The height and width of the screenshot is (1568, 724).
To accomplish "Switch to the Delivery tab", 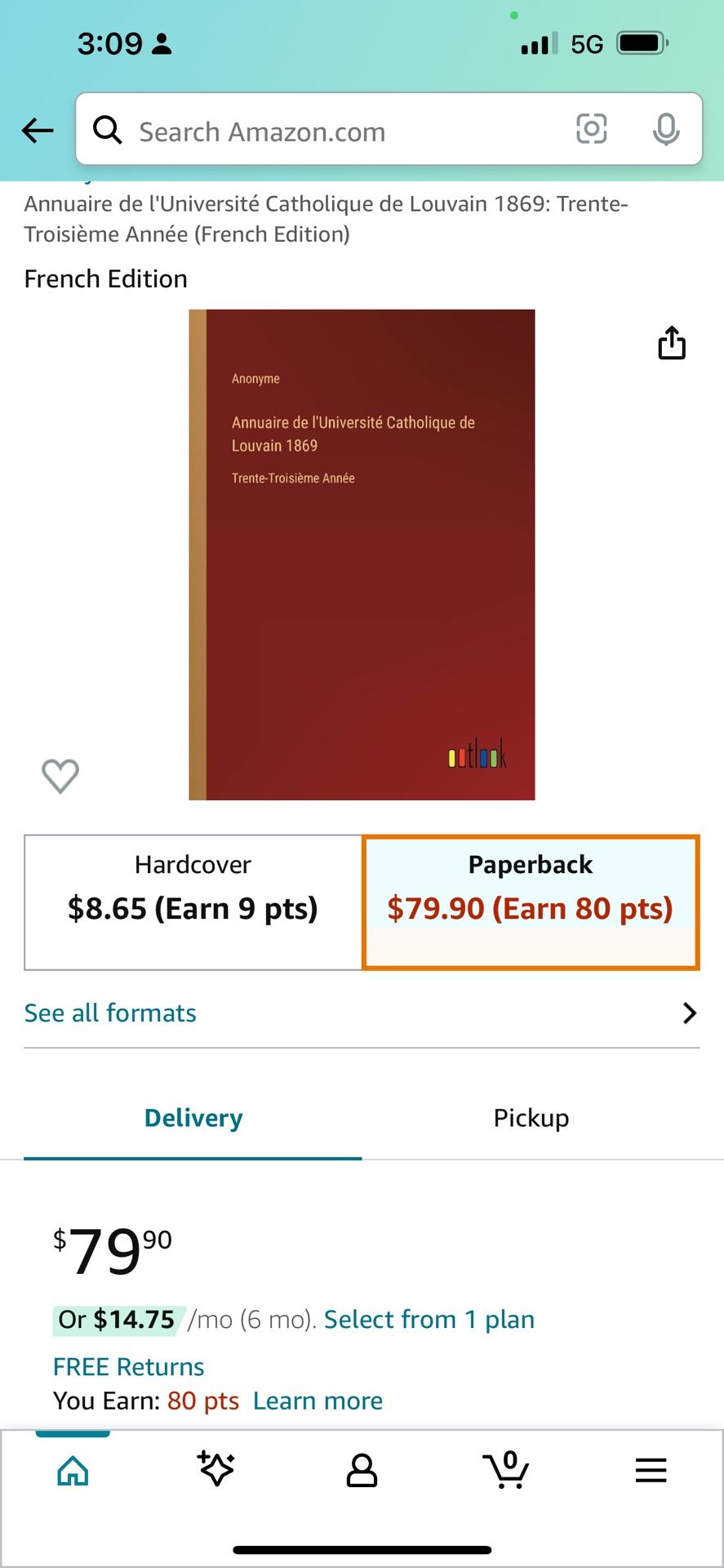I will (193, 1117).
